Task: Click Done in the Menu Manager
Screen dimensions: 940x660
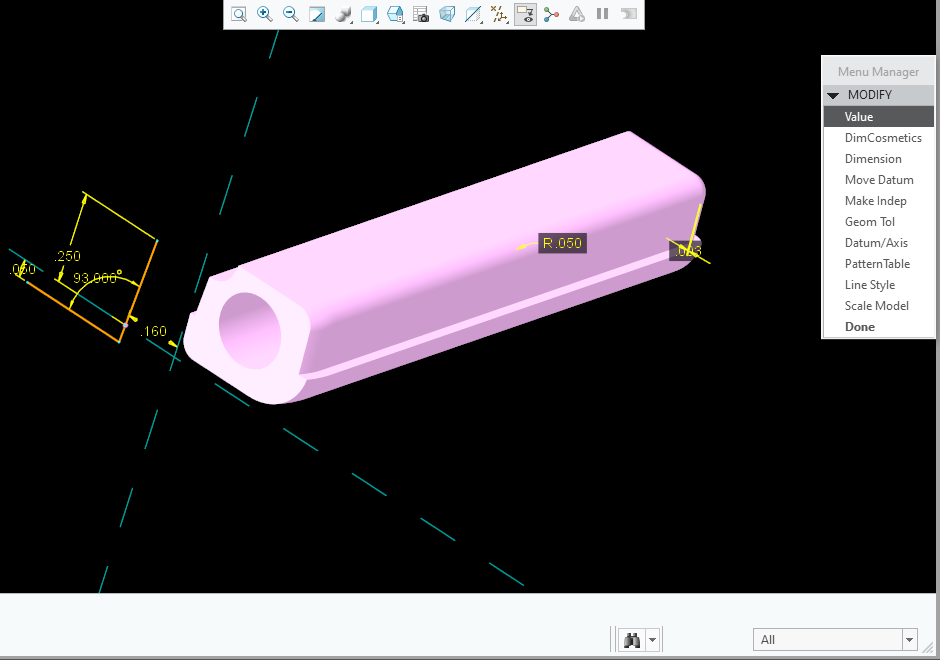Action: [x=878, y=327]
